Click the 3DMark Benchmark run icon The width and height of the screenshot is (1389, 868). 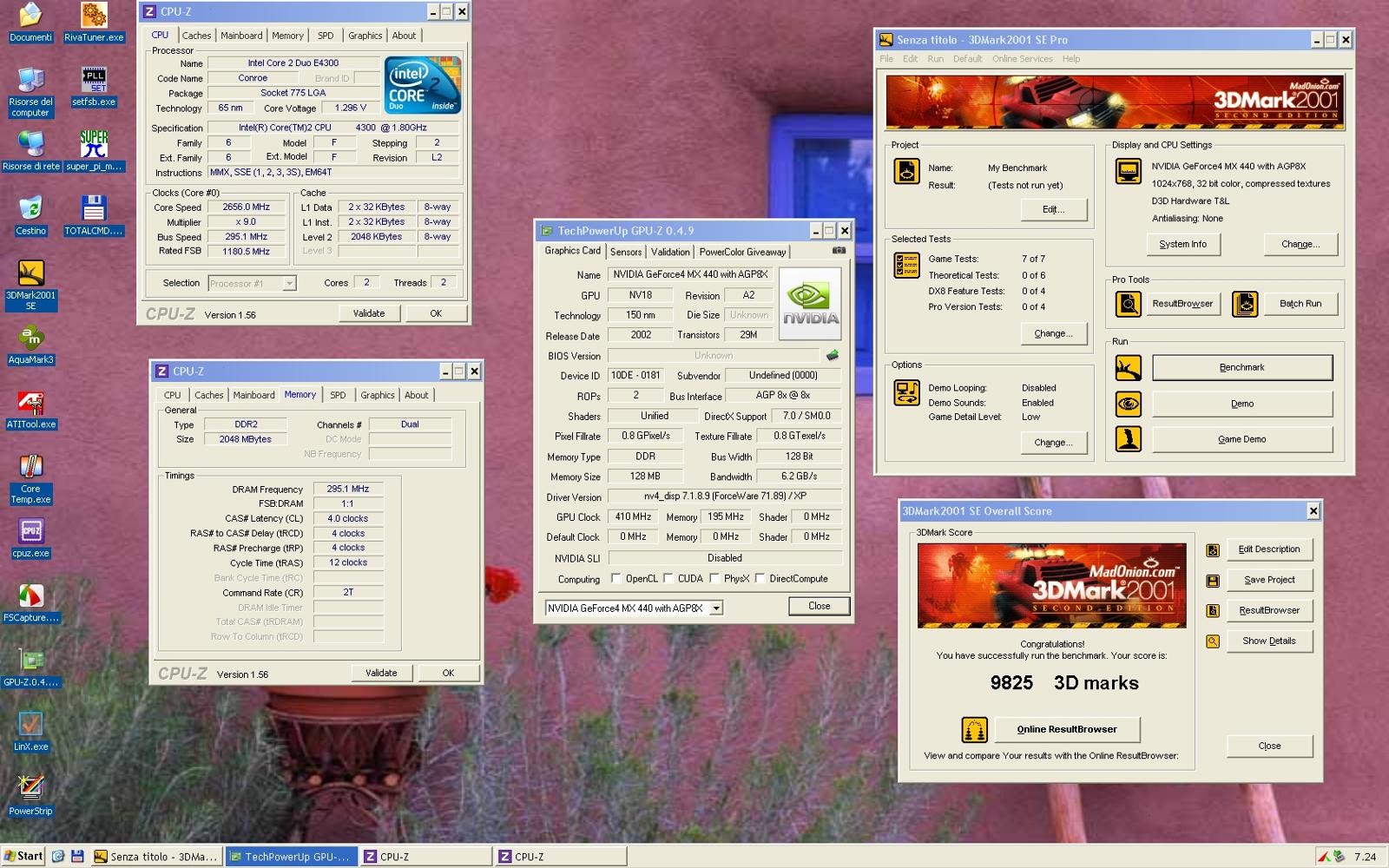[1128, 368]
